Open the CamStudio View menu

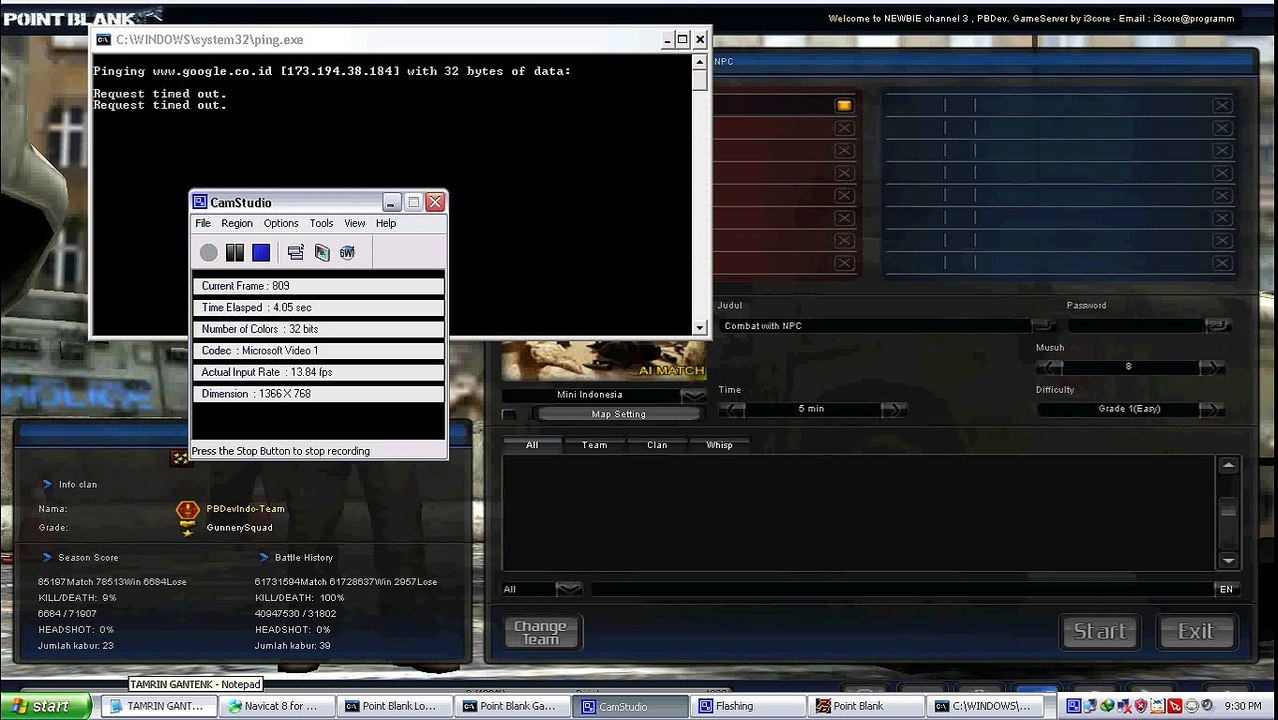coord(355,223)
